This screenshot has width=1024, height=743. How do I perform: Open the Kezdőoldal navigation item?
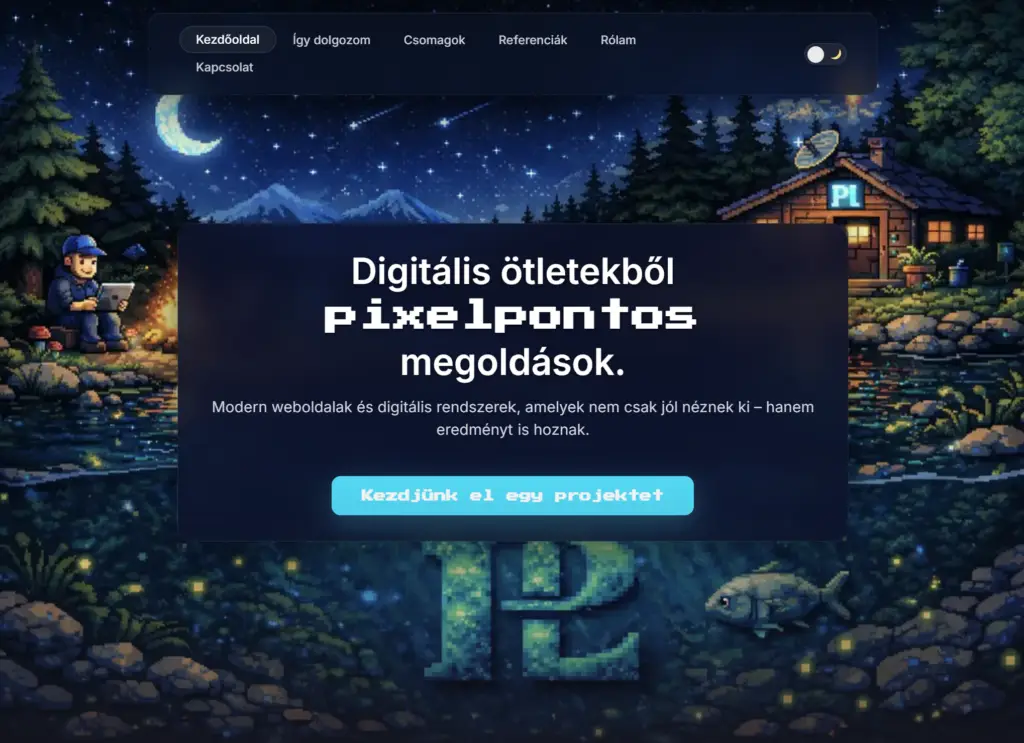click(x=227, y=40)
